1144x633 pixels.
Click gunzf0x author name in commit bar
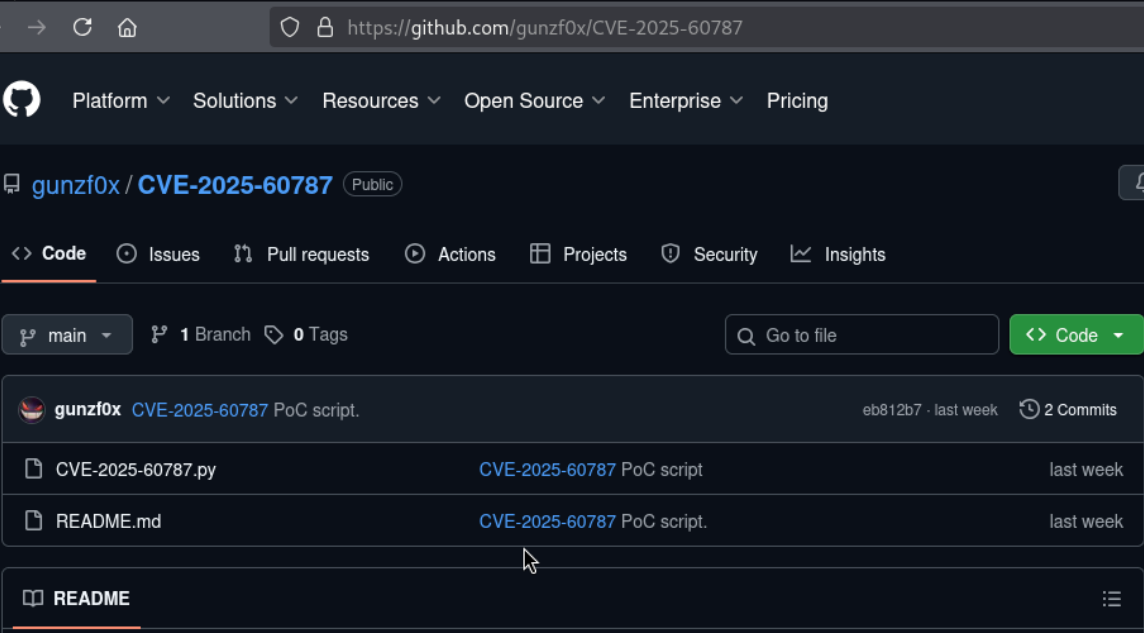click(88, 410)
